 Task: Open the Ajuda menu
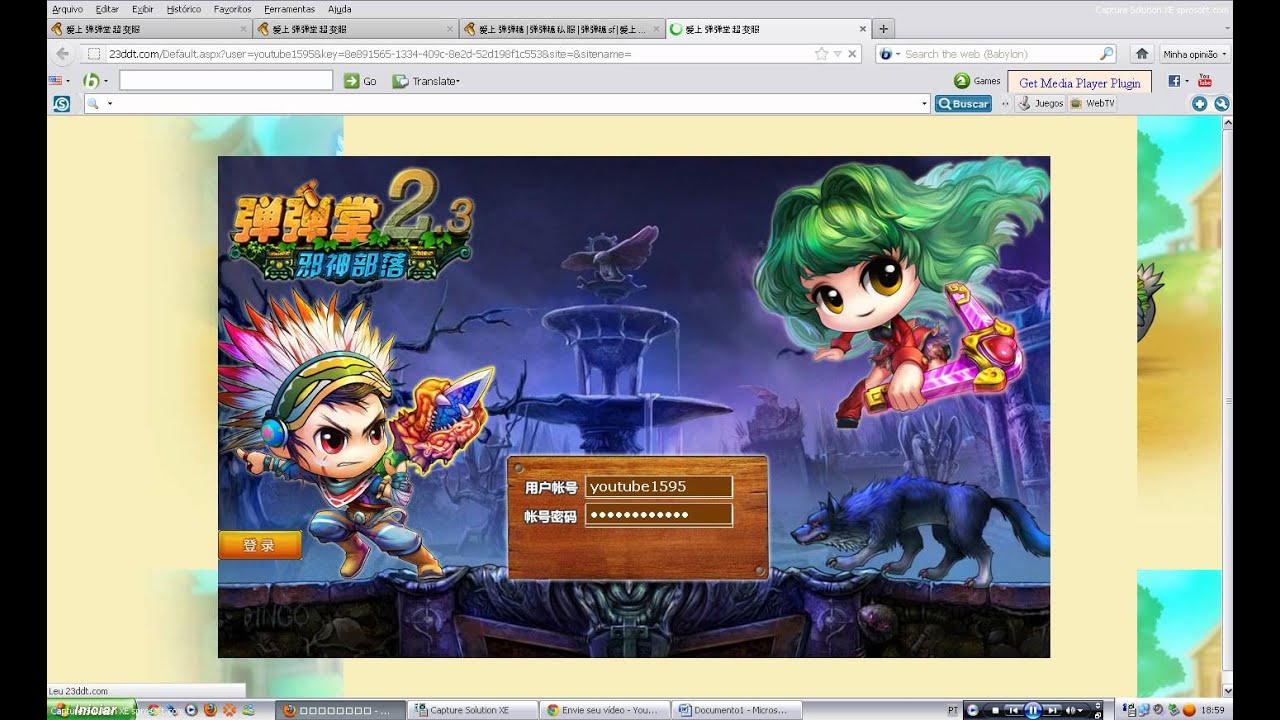pyautogui.click(x=340, y=9)
